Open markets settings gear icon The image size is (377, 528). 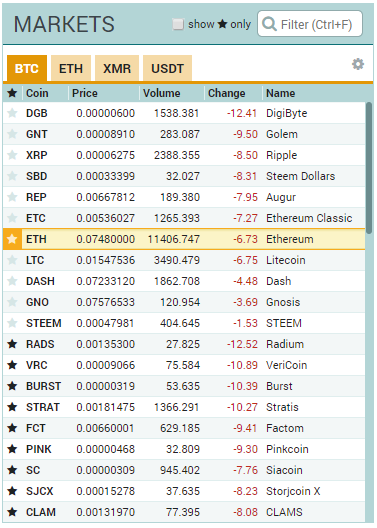click(x=358, y=64)
